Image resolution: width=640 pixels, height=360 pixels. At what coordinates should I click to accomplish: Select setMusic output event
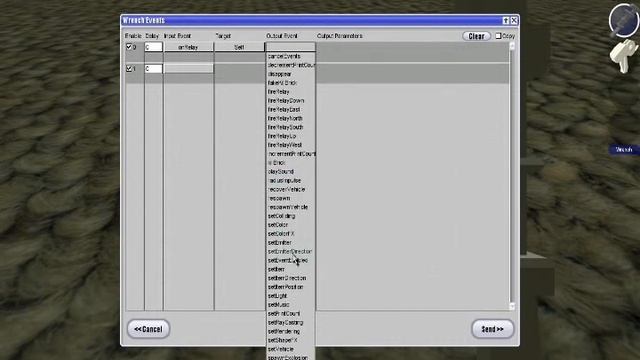click(x=279, y=305)
